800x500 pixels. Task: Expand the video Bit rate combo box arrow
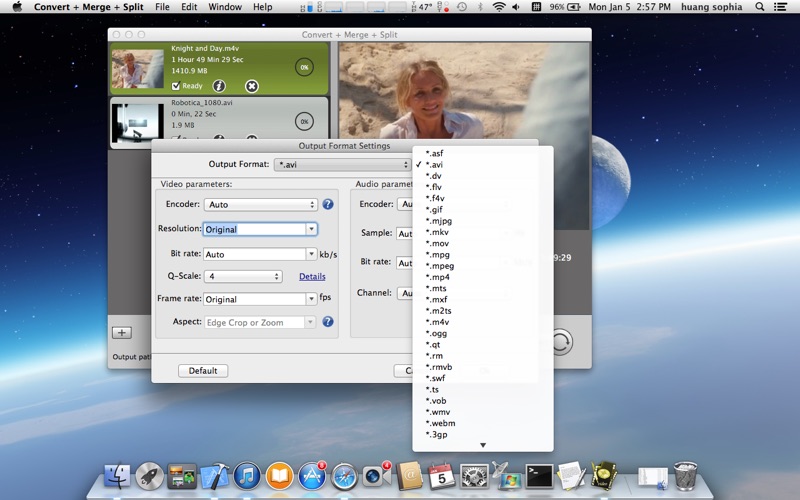pos(311,254)
